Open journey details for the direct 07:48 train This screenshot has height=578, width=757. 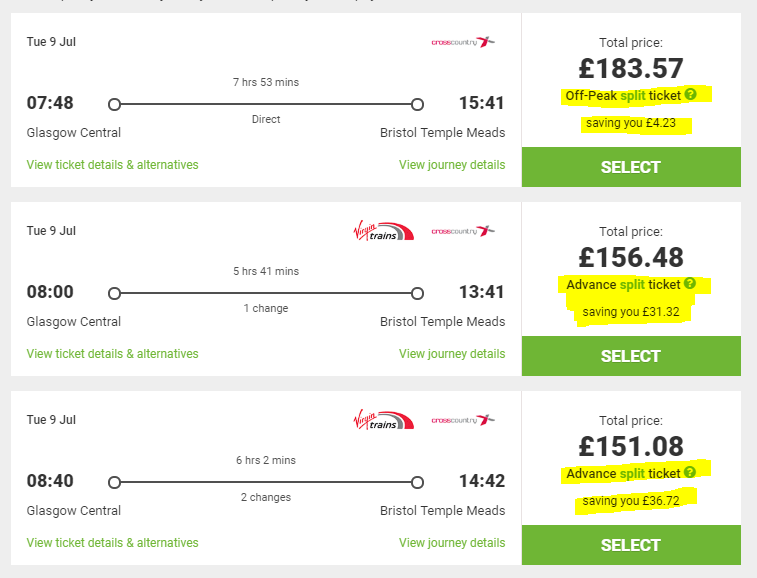click(x=452, y=165)
